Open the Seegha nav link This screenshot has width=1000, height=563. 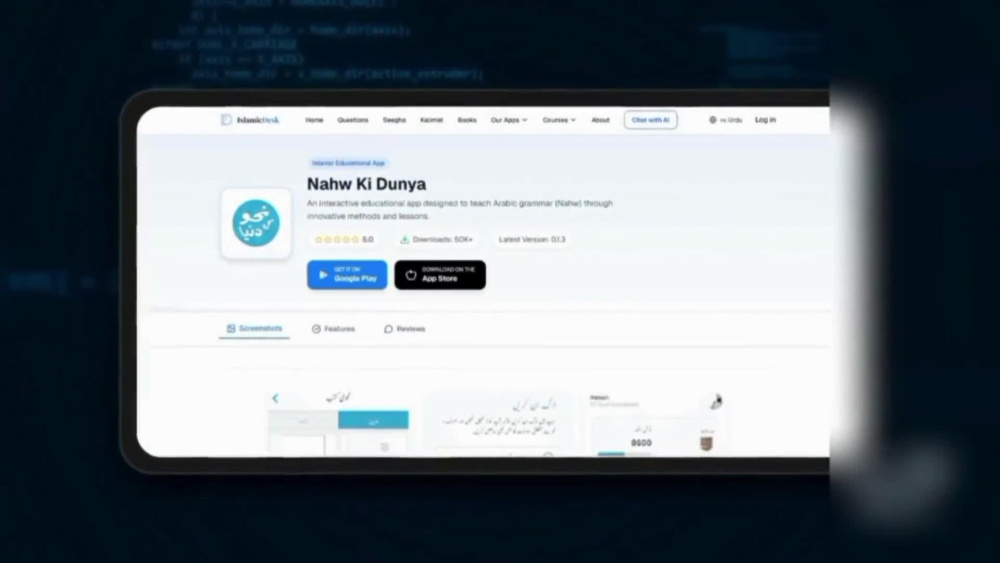(394, 120)
